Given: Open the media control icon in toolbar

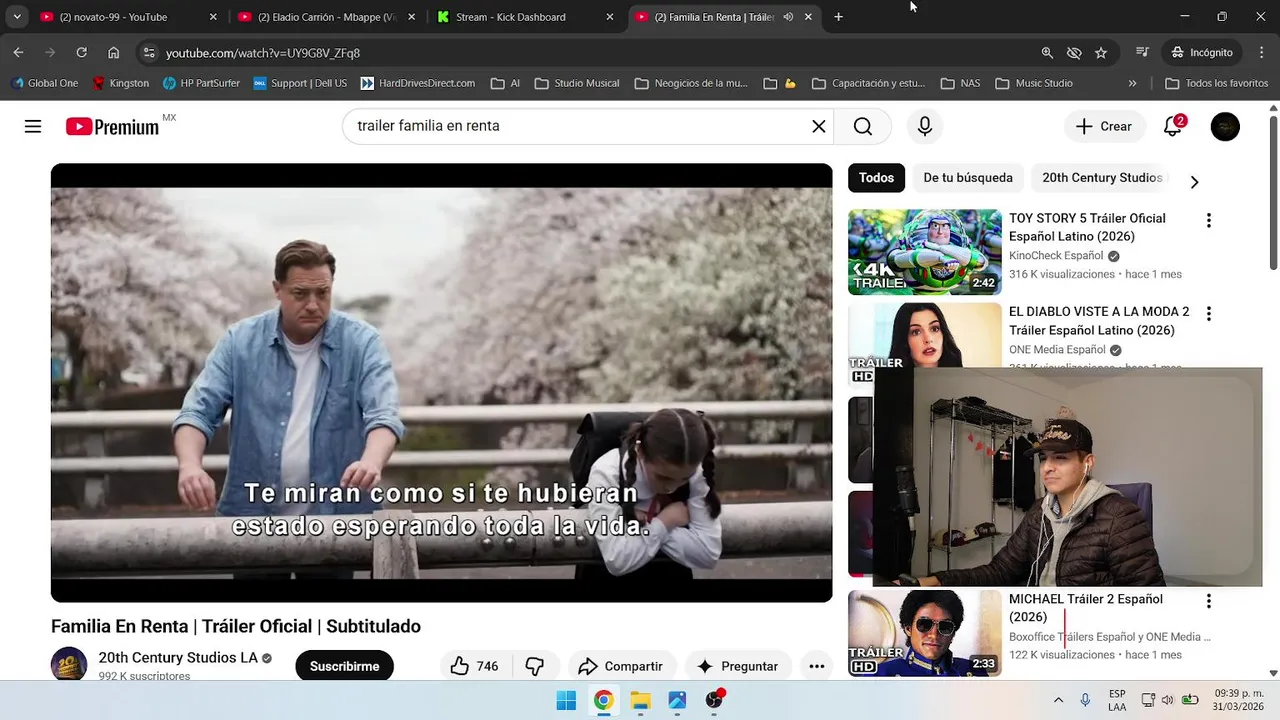Looking at the screenshot, I should (1142, 52).
